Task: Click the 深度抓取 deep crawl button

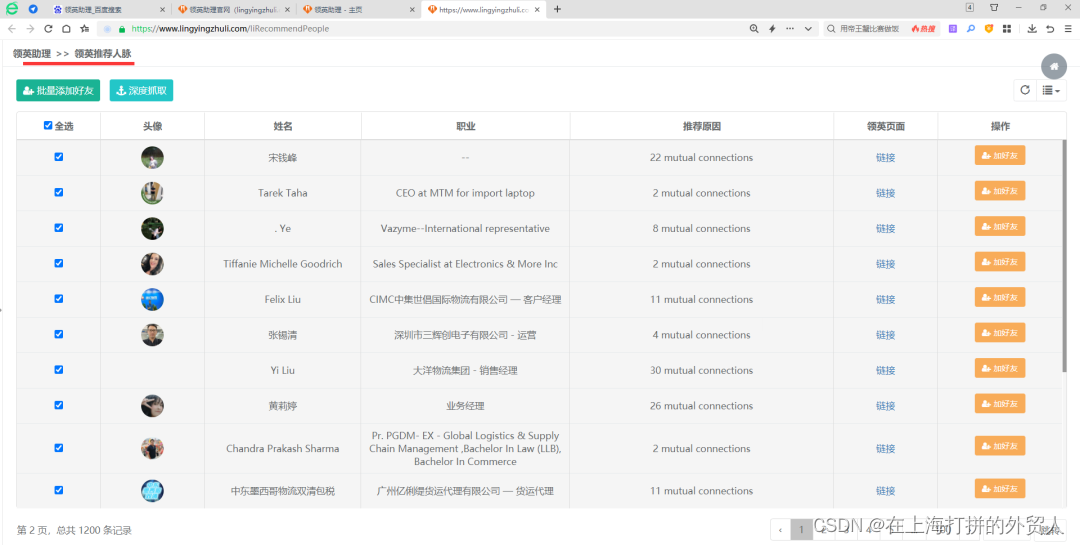Action: coord(141,90)
